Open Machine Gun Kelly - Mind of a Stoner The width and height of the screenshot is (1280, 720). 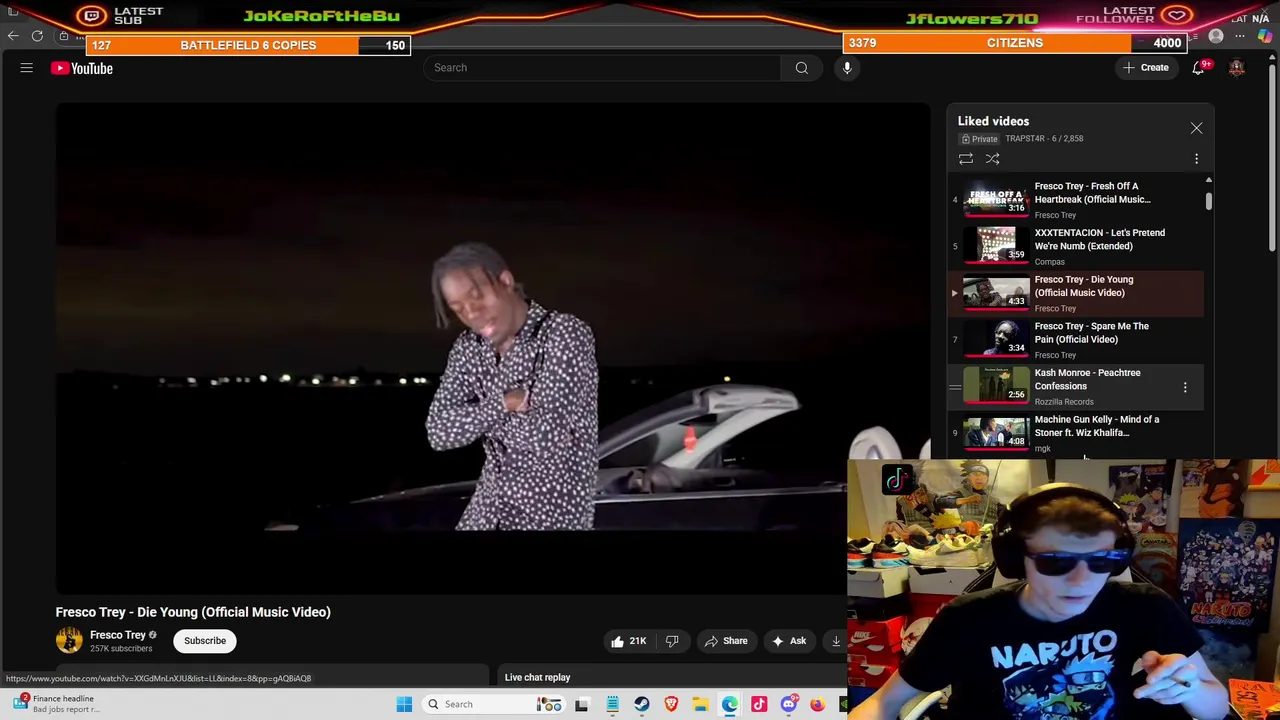pos(1076,432)
